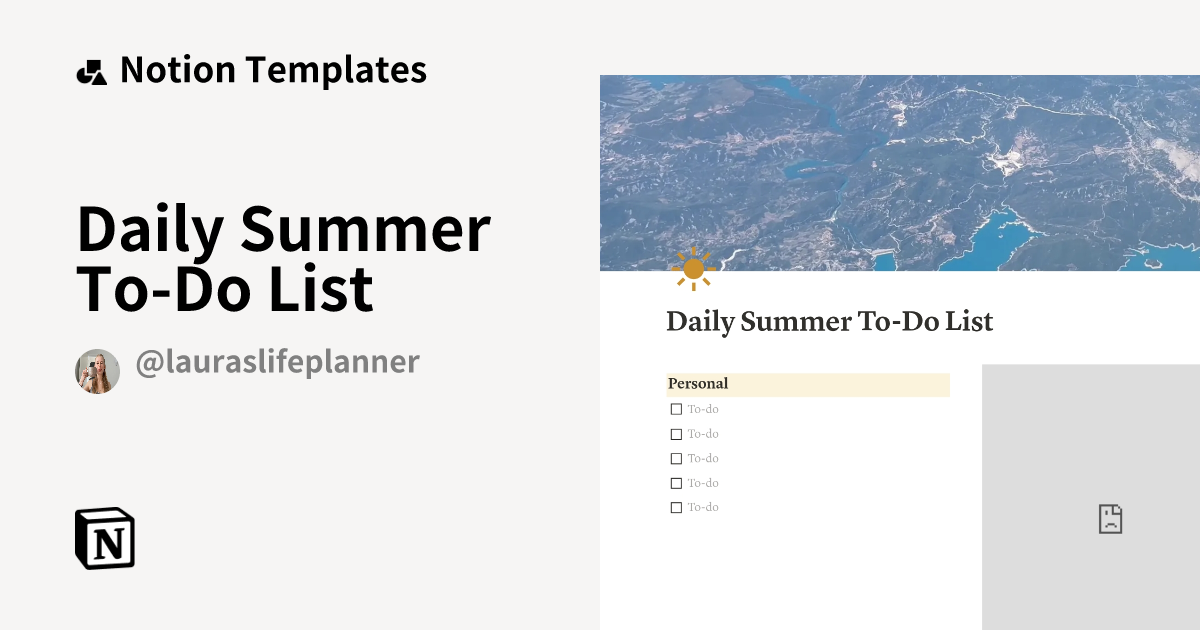Tick the second To-do checkbox
Viewport: 1200px width, 630px height.
tap(676, 434)
